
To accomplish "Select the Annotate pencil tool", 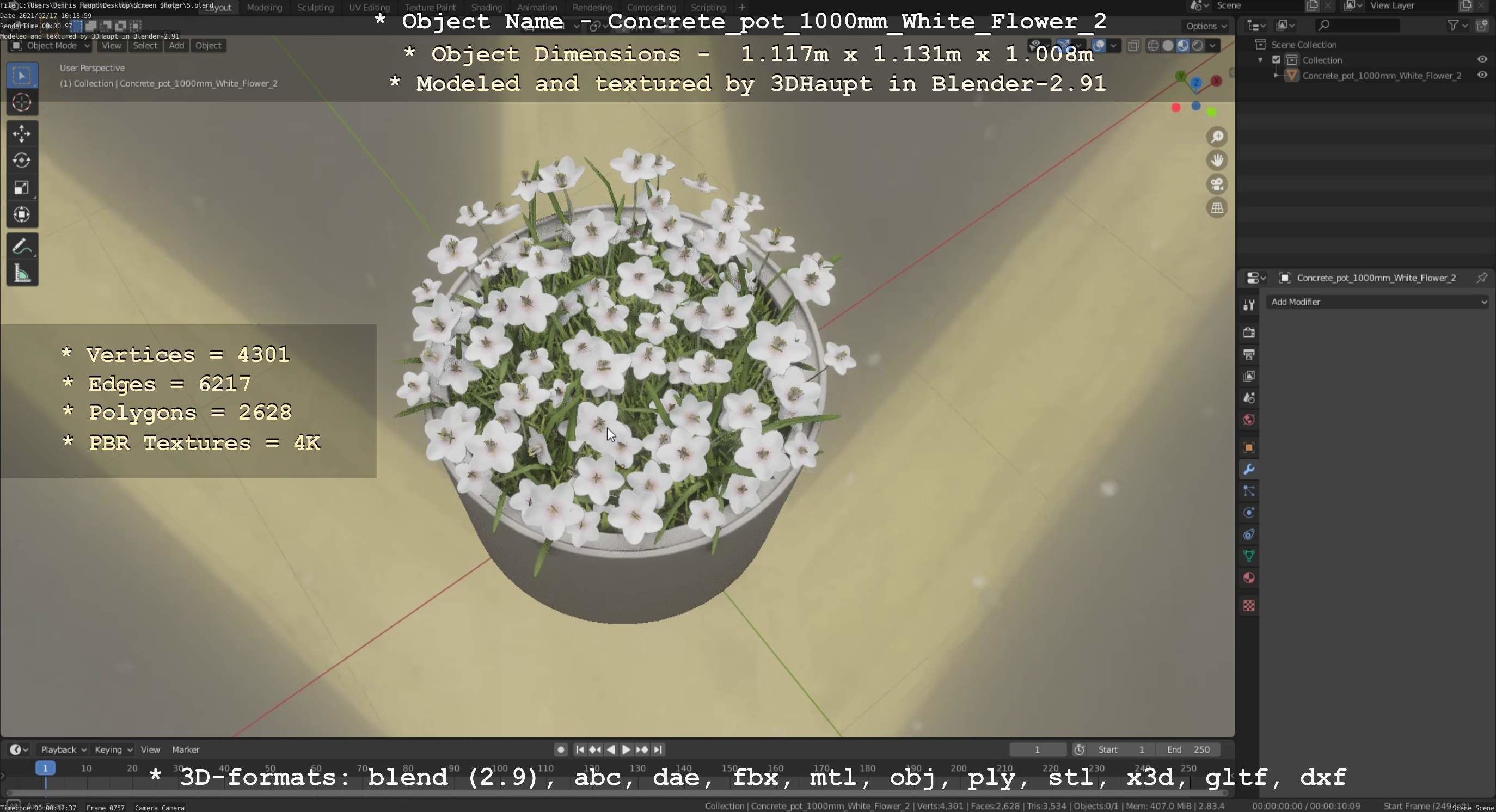I will [22, 246].
